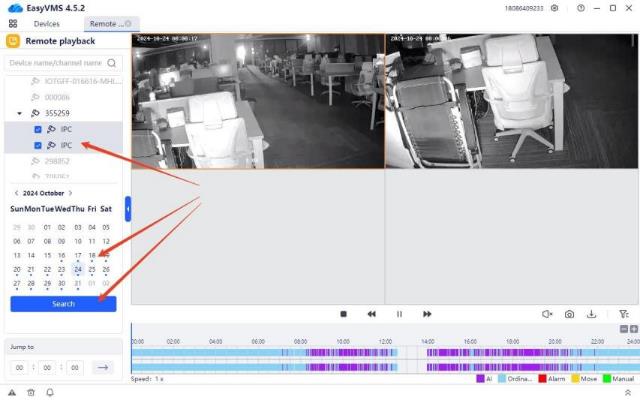Go to the previous month in calendar
Viewport: 640px width, 400px height.
point(16,193)
